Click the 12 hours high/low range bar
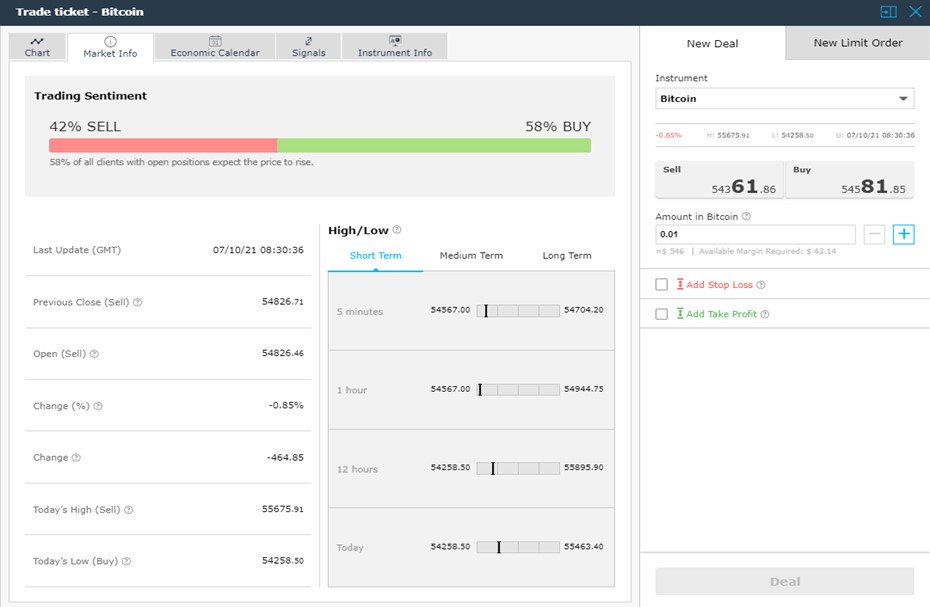Image resolution: width=930 pixels, height=607 pixels. 518,468
